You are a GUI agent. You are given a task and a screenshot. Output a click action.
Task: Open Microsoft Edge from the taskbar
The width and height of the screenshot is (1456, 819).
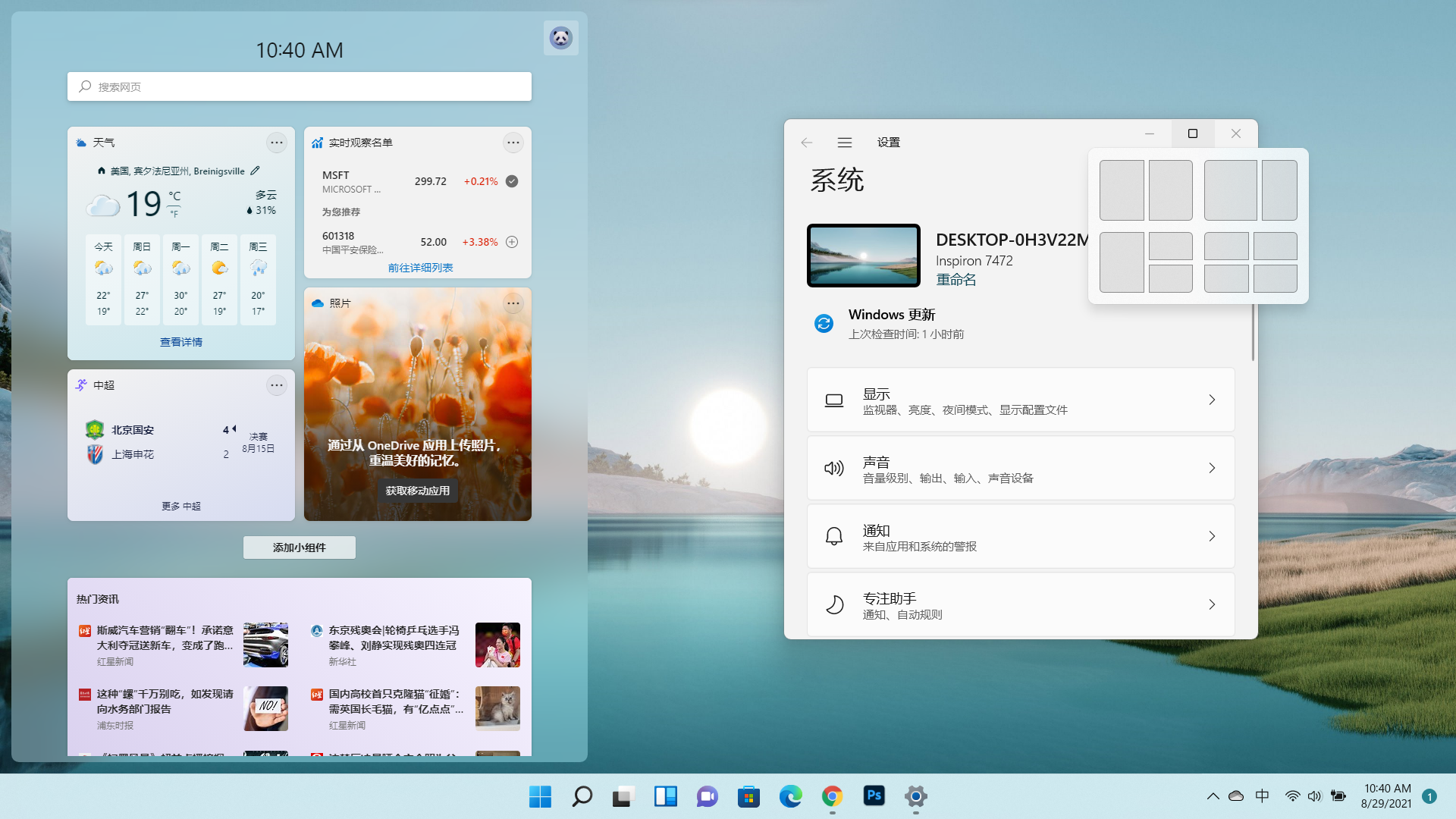coord(790,797)
